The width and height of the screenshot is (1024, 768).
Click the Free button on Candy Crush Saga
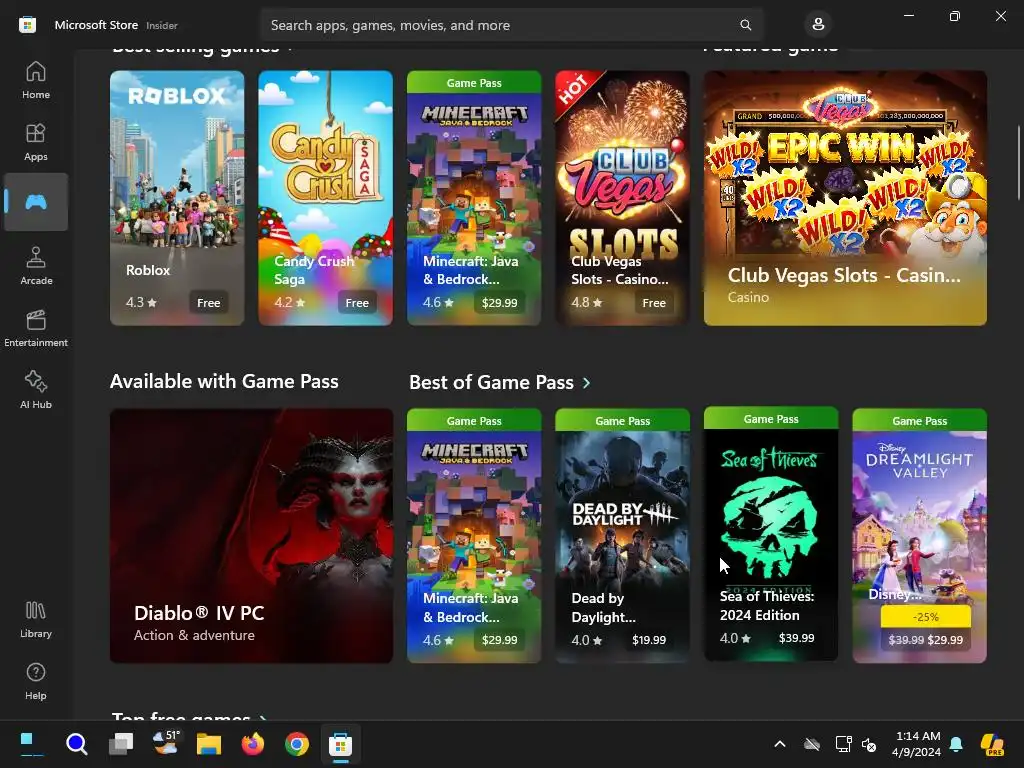coord(357,302)
